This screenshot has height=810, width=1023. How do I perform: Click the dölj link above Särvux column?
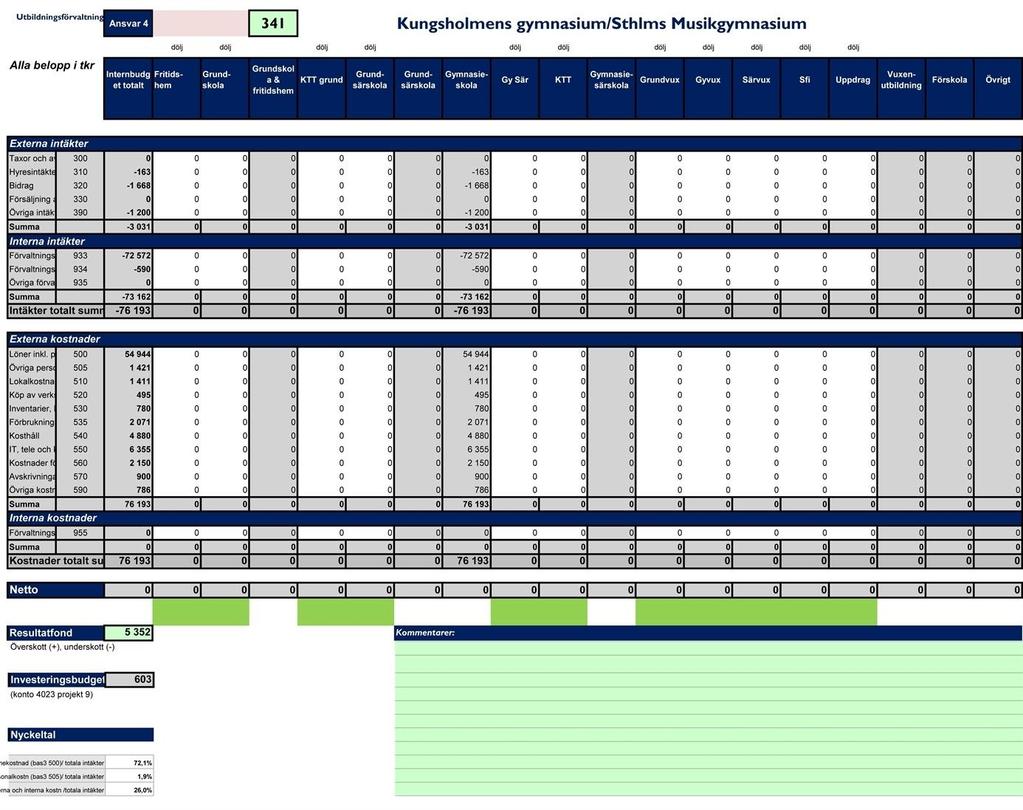(x=756, y=48)
